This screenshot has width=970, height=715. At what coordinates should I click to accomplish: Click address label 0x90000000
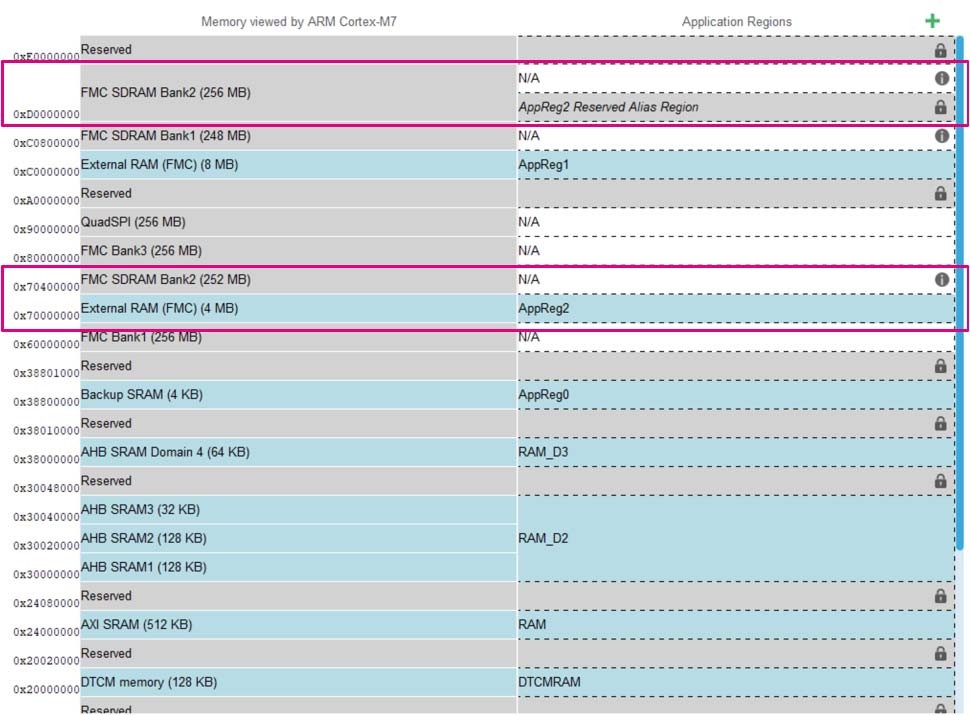tap(46, 229)
